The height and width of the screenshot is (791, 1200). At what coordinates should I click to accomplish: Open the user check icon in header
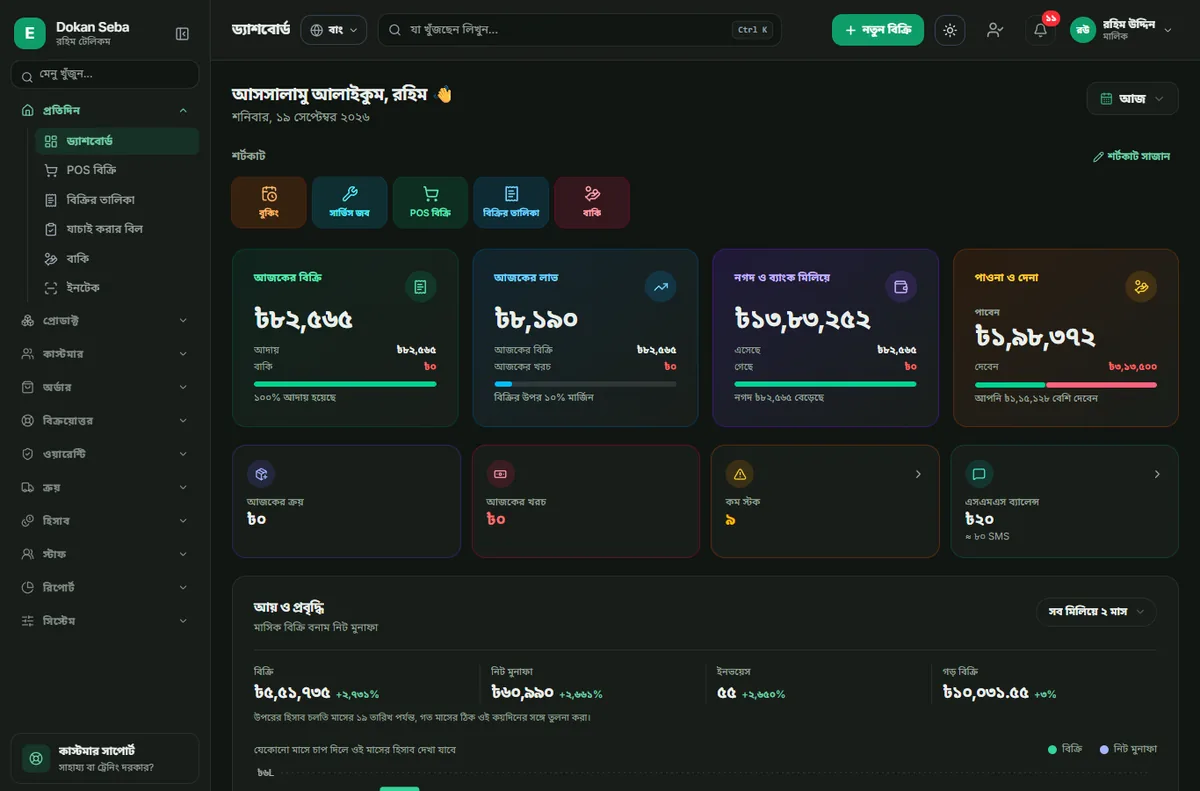[x=994, y=30]
